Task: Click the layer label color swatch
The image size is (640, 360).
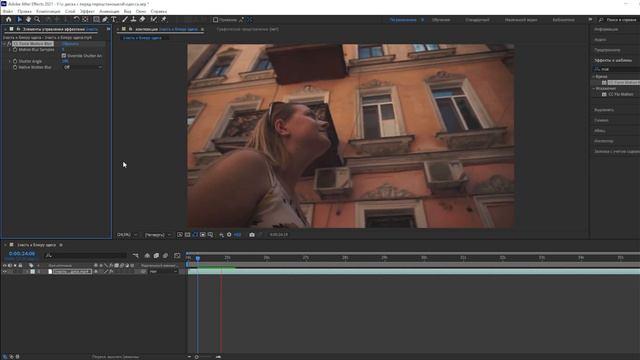Action: point(33,271)
